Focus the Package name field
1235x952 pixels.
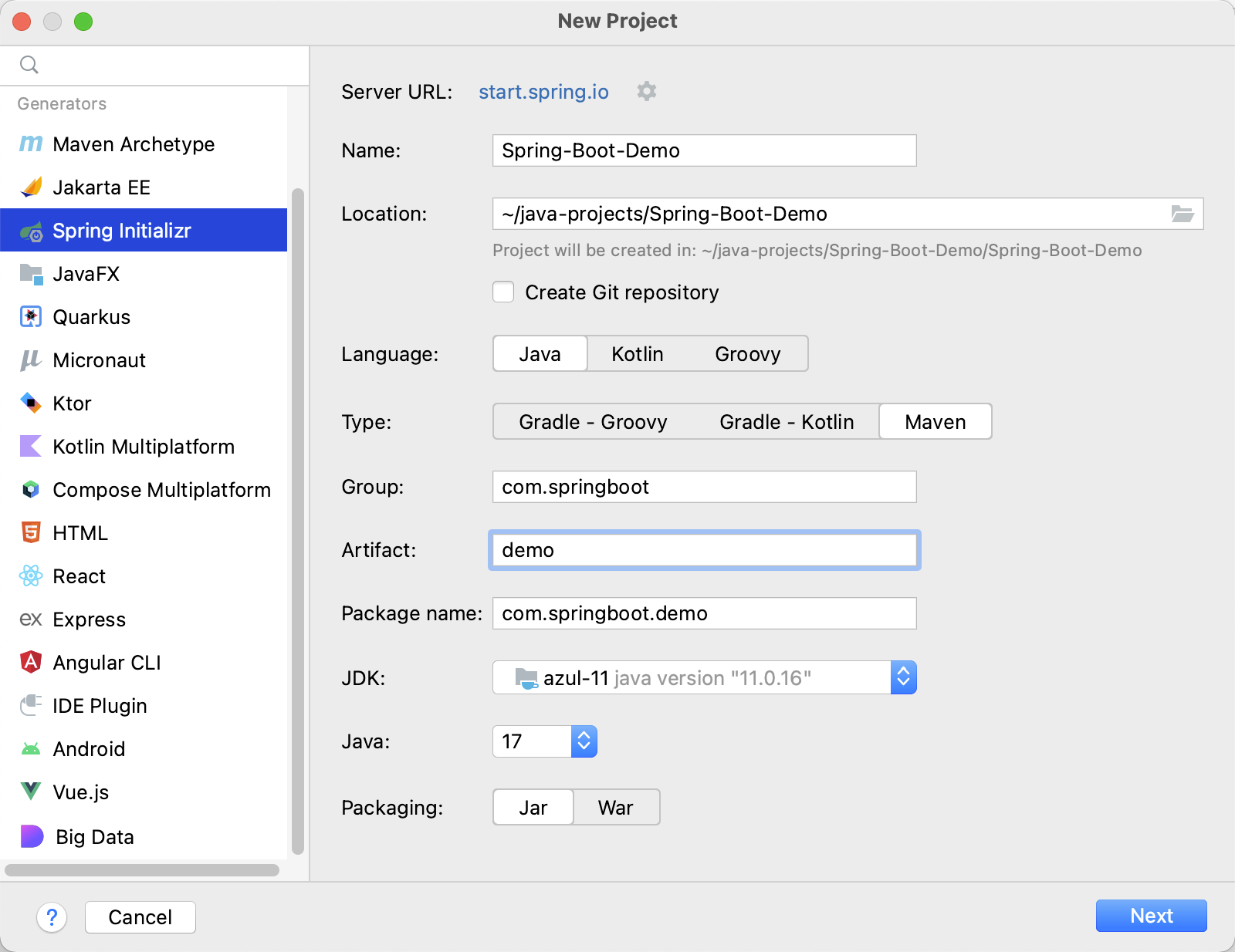(x=704, y=613)
